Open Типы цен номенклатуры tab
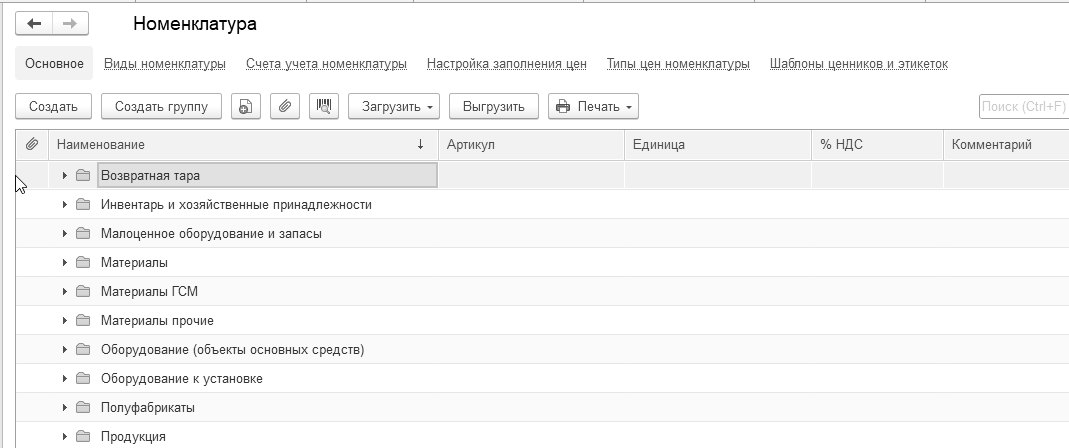The width and height of the screenshot is (1069, 448). tap(678, 64)
